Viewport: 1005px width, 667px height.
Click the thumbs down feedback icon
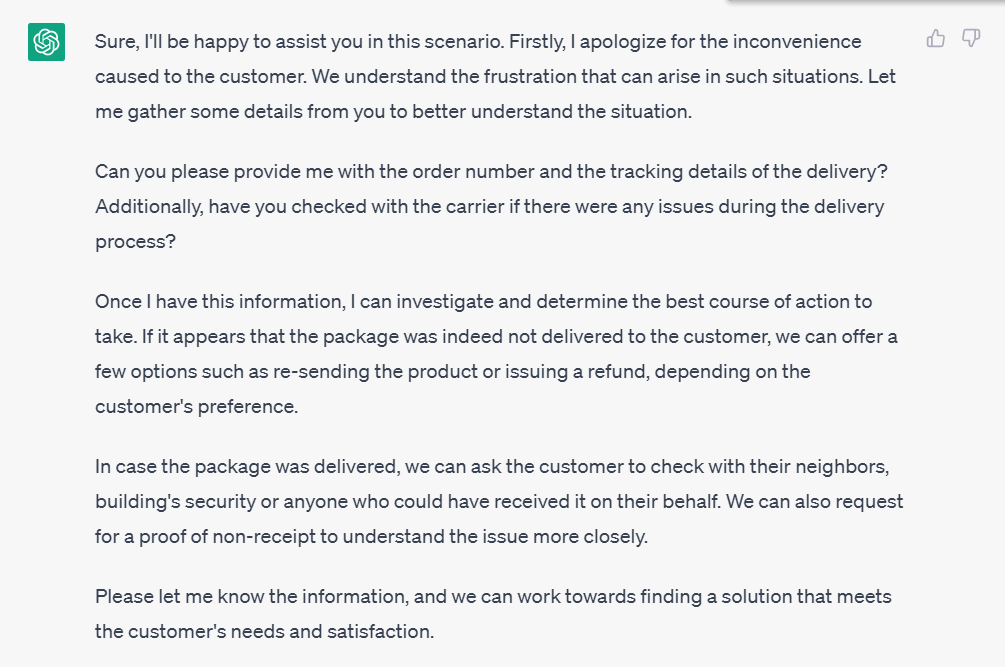971,38
